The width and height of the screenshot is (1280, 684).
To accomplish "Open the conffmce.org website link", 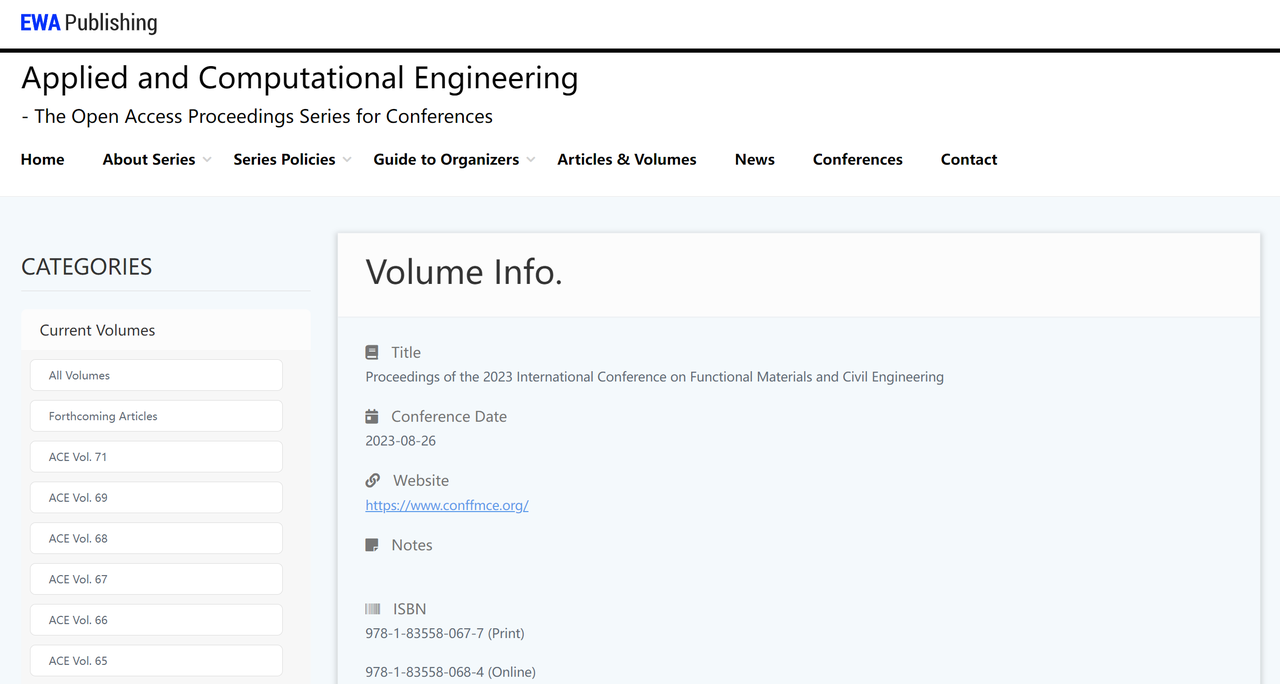I will (x=447, y=505).
